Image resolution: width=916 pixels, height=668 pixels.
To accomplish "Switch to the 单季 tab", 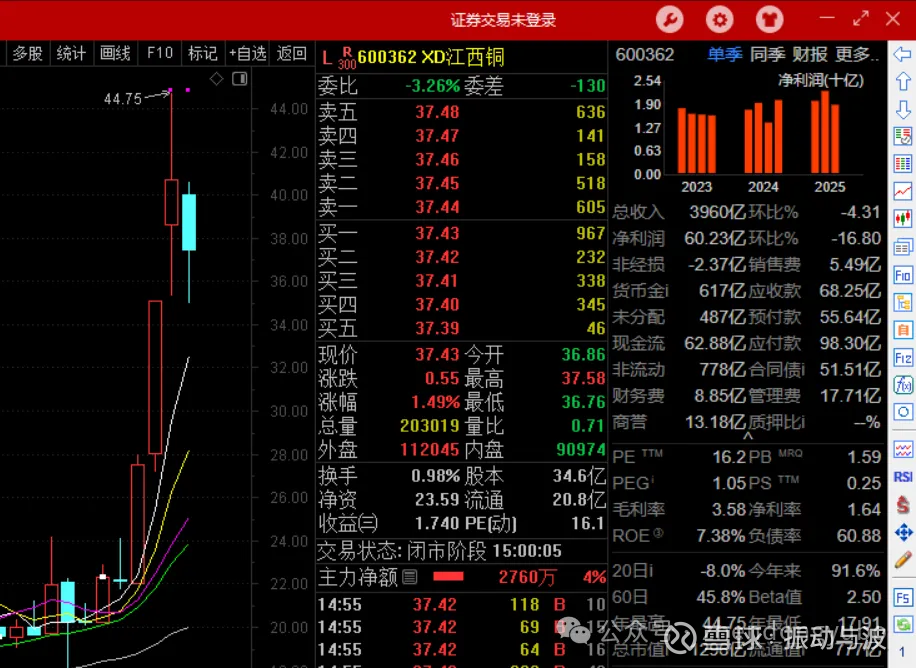I will tap(724, 54).
